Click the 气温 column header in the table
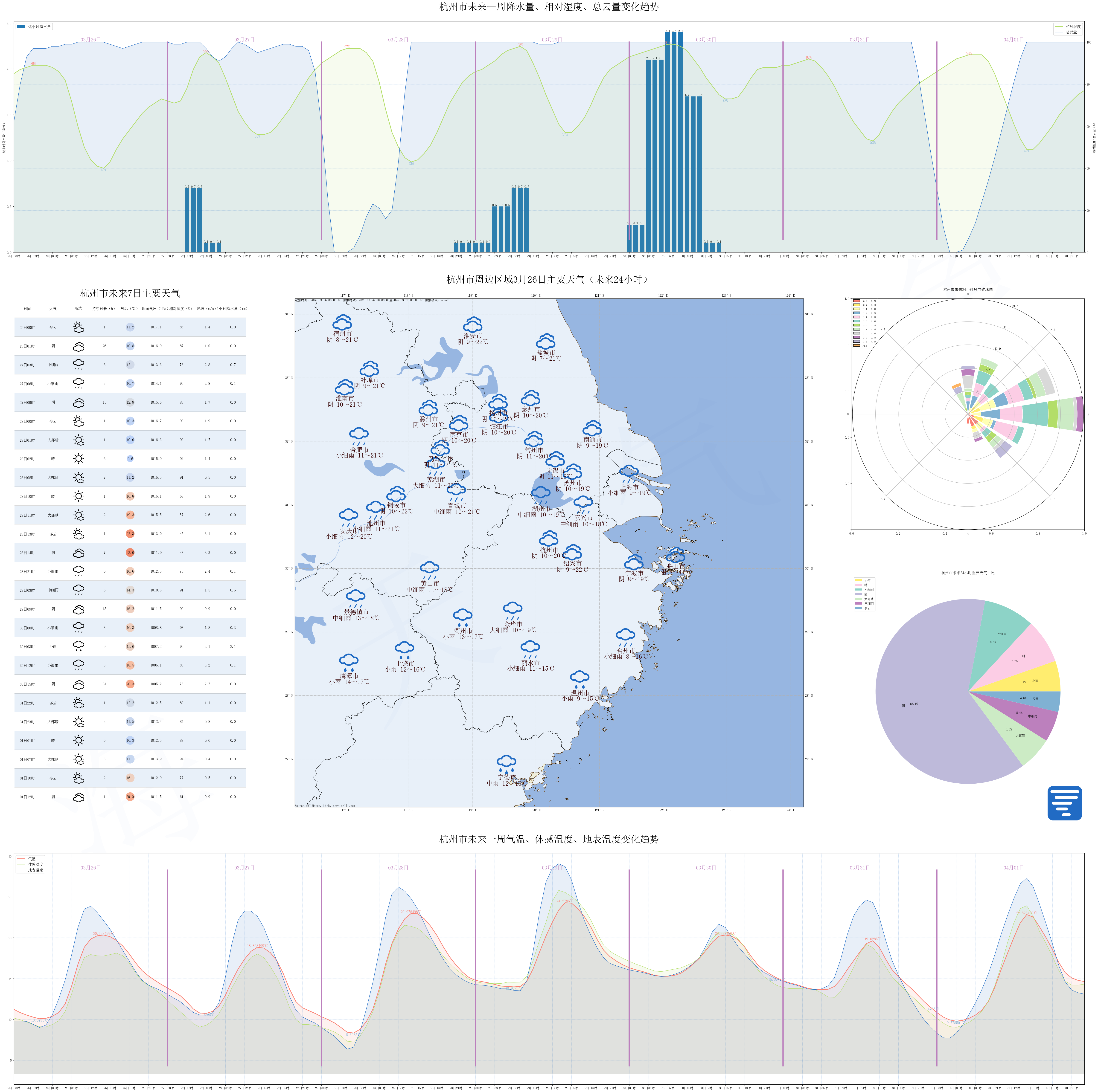The height and width of the screenshot is (1092, 1098). click(129, 309)
